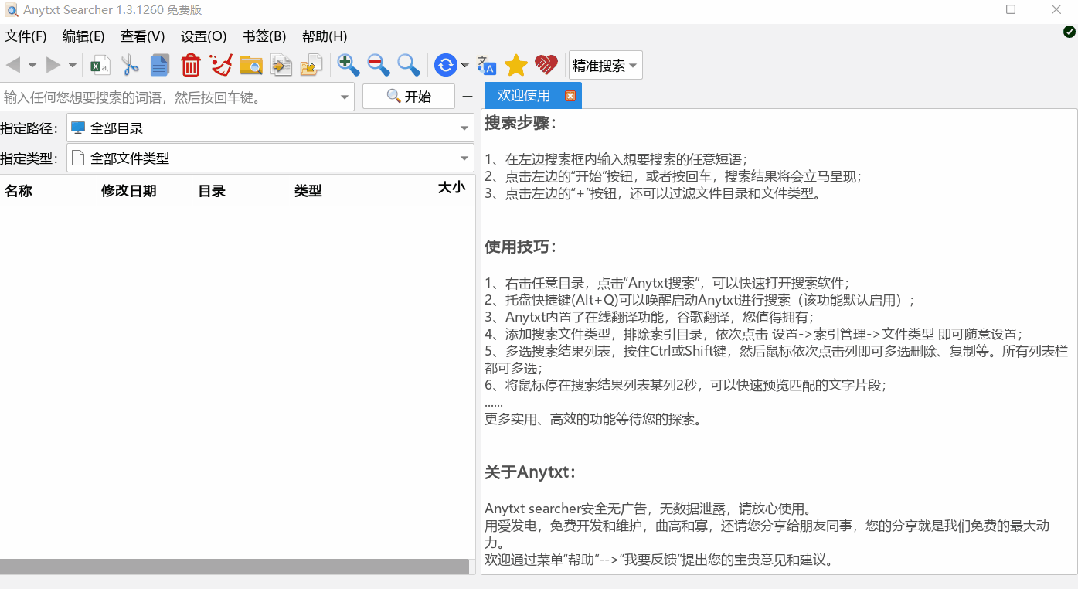Click the green checkmark status icon
The image size is (1078, 589).
pos(1069,32)
